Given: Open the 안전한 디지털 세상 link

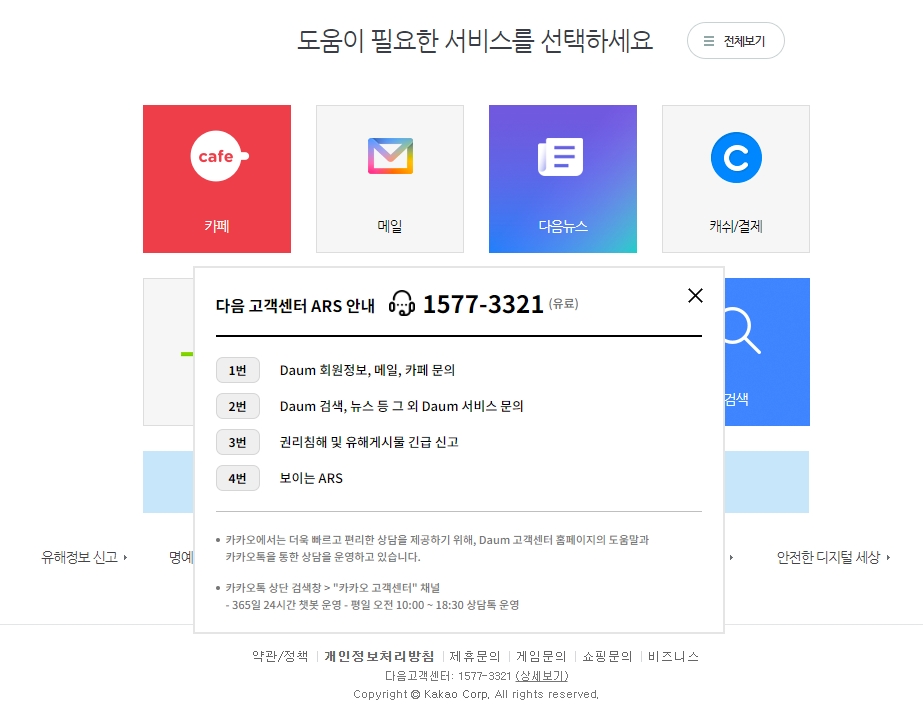Looking at the screenshot, I should [x=834, y=557].
